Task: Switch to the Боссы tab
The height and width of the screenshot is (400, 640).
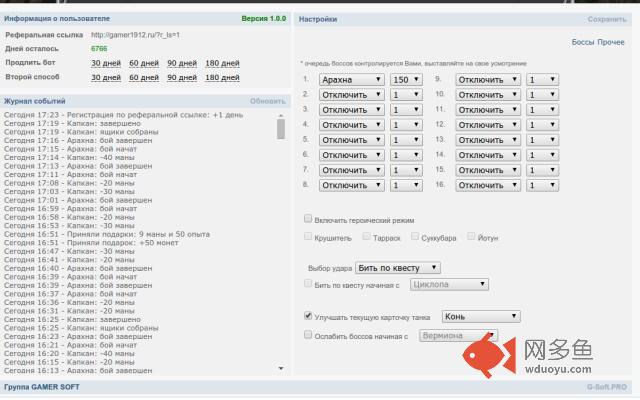Action: coord(583,42)
